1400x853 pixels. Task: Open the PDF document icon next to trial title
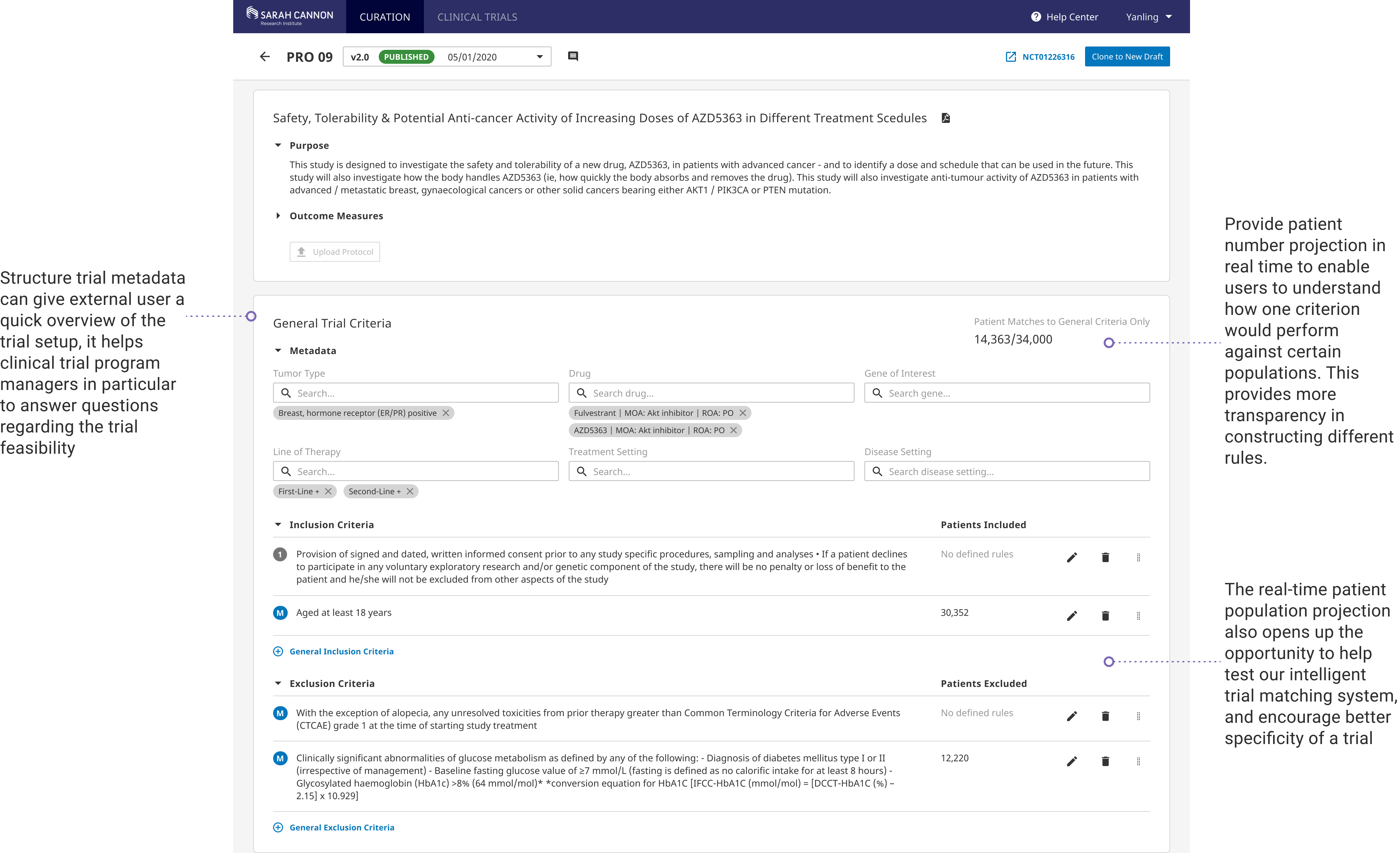click(946, 118)
